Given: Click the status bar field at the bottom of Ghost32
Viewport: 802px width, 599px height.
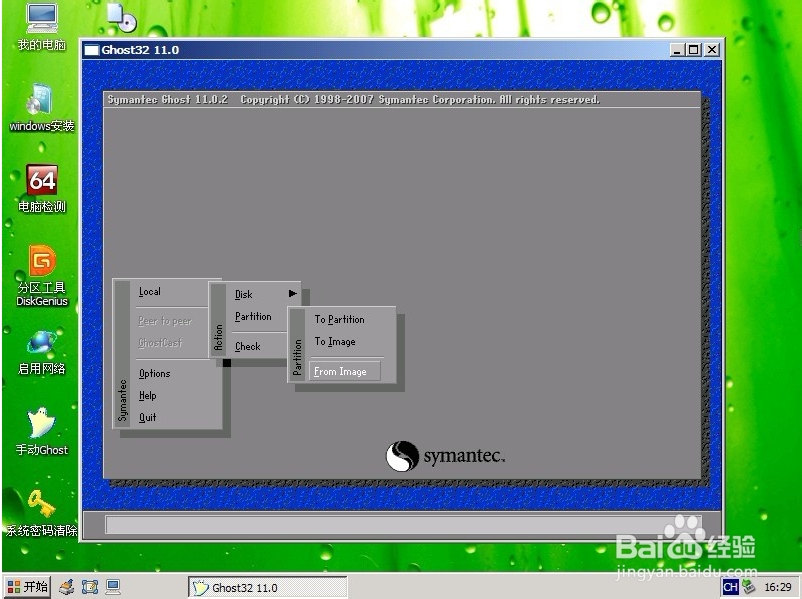Looking at the screenshot, I should pos(403,525).
